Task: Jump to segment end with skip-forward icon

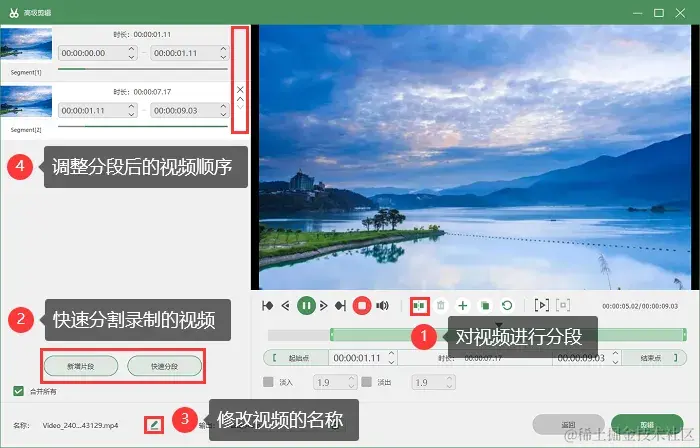Action: coord(341,306)
